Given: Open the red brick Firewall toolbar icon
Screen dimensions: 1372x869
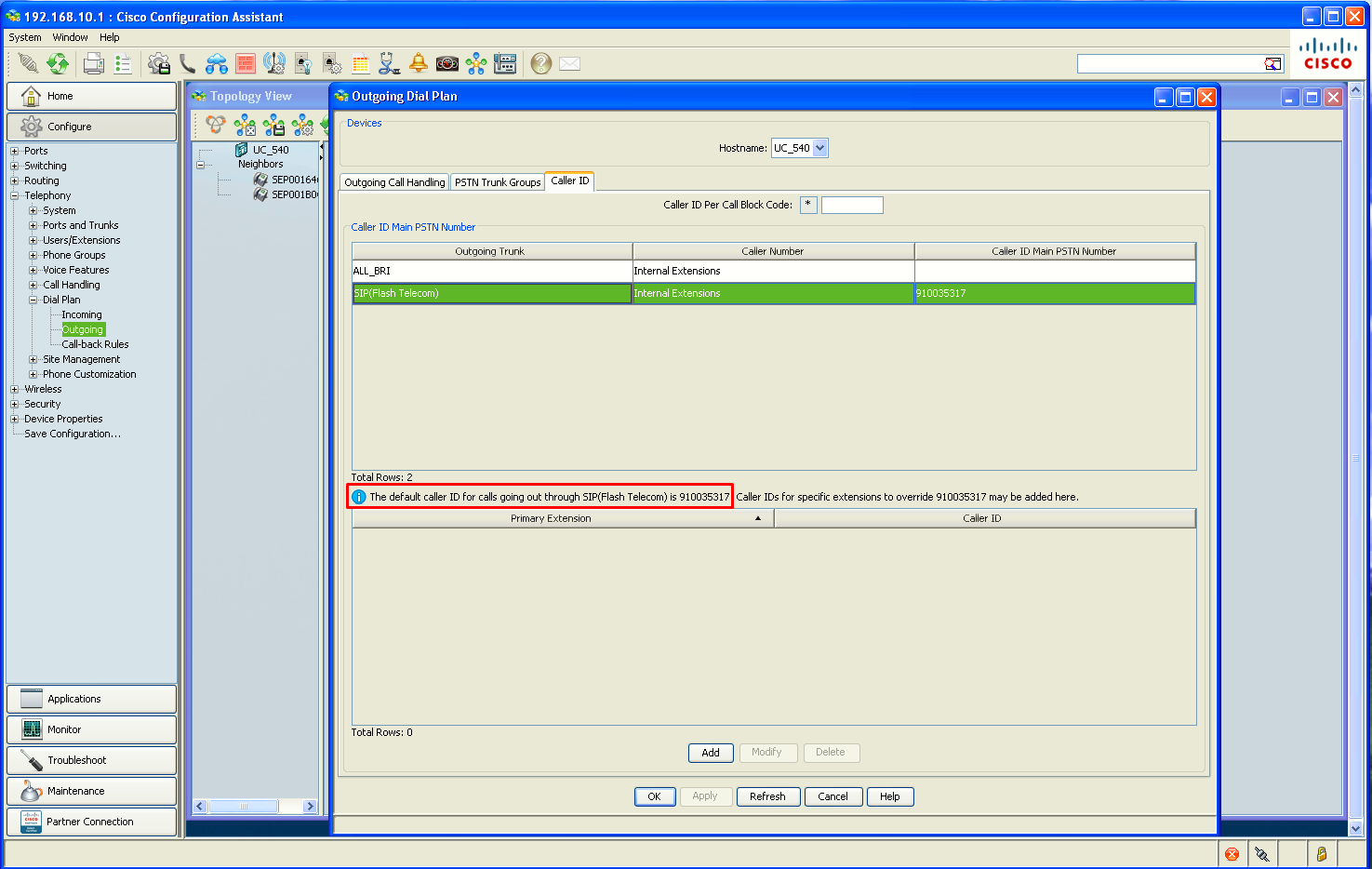Looking at the screenshot, I should [x=246, y=63].
